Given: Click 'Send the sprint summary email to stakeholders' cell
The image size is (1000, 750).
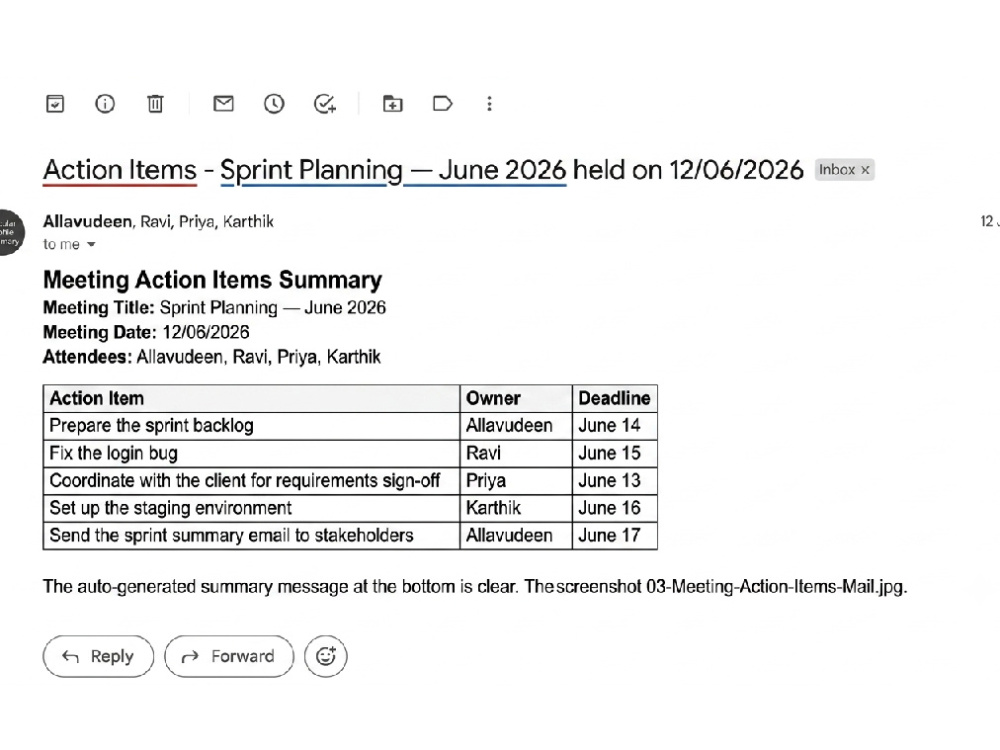Looking at the screenshot, I should tap(251, 536).
